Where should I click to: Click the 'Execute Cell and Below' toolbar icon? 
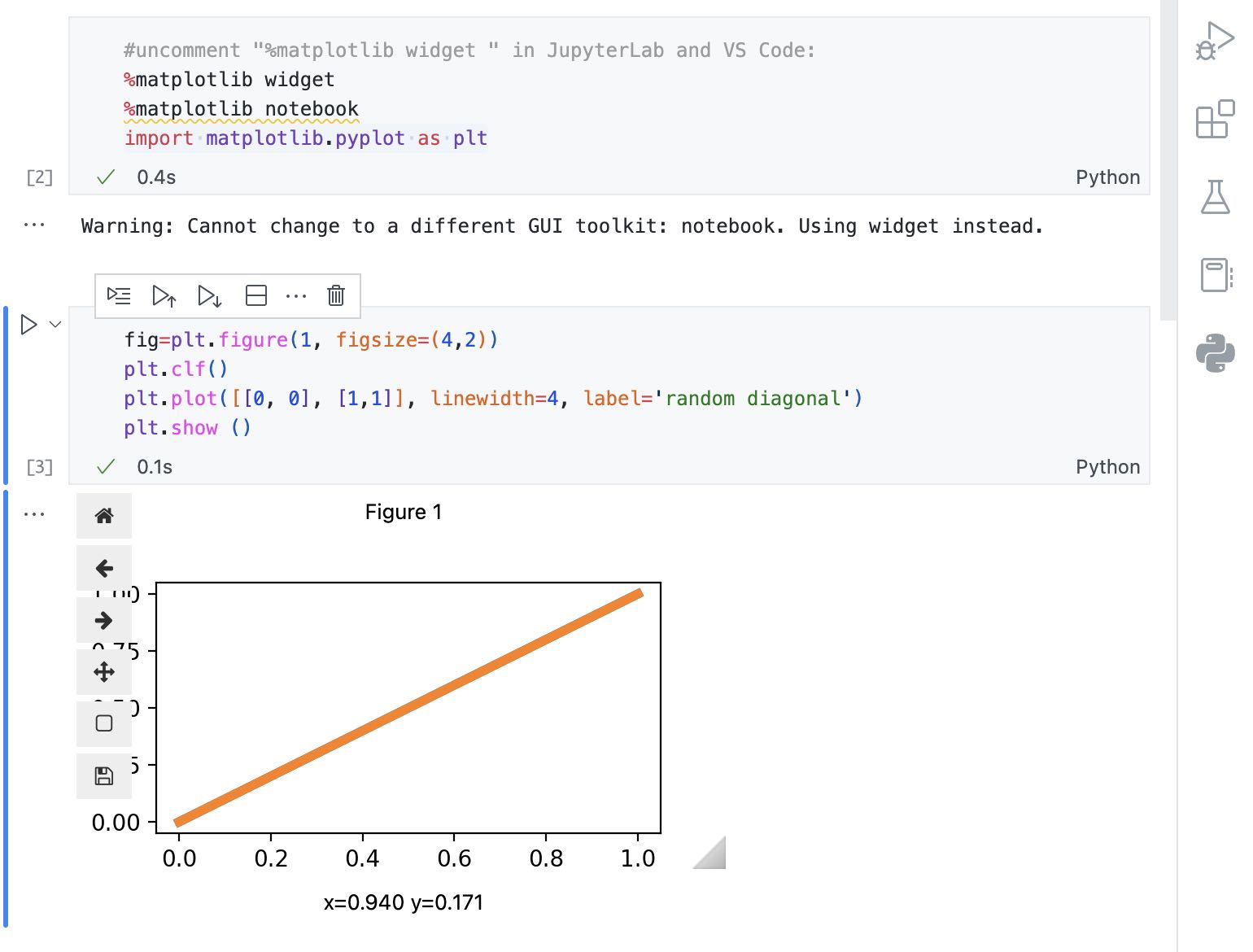coord(210,295)
